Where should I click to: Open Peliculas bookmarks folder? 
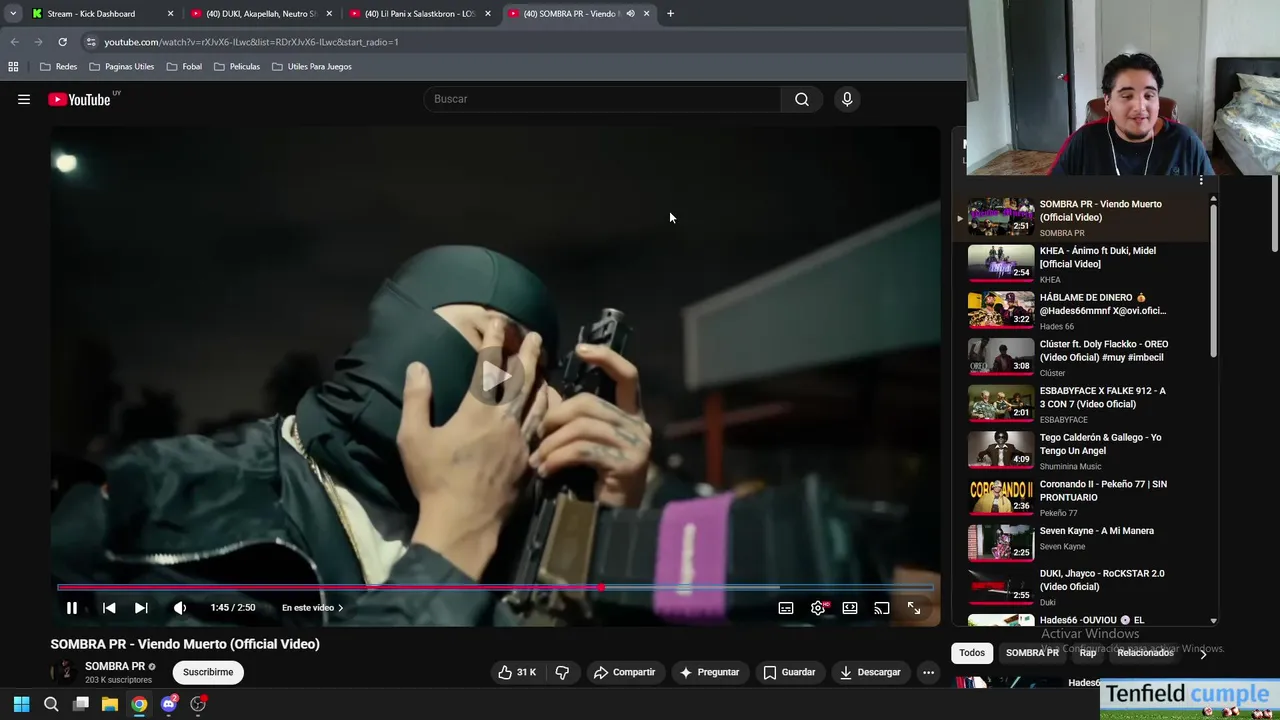(x=237, y=67)
